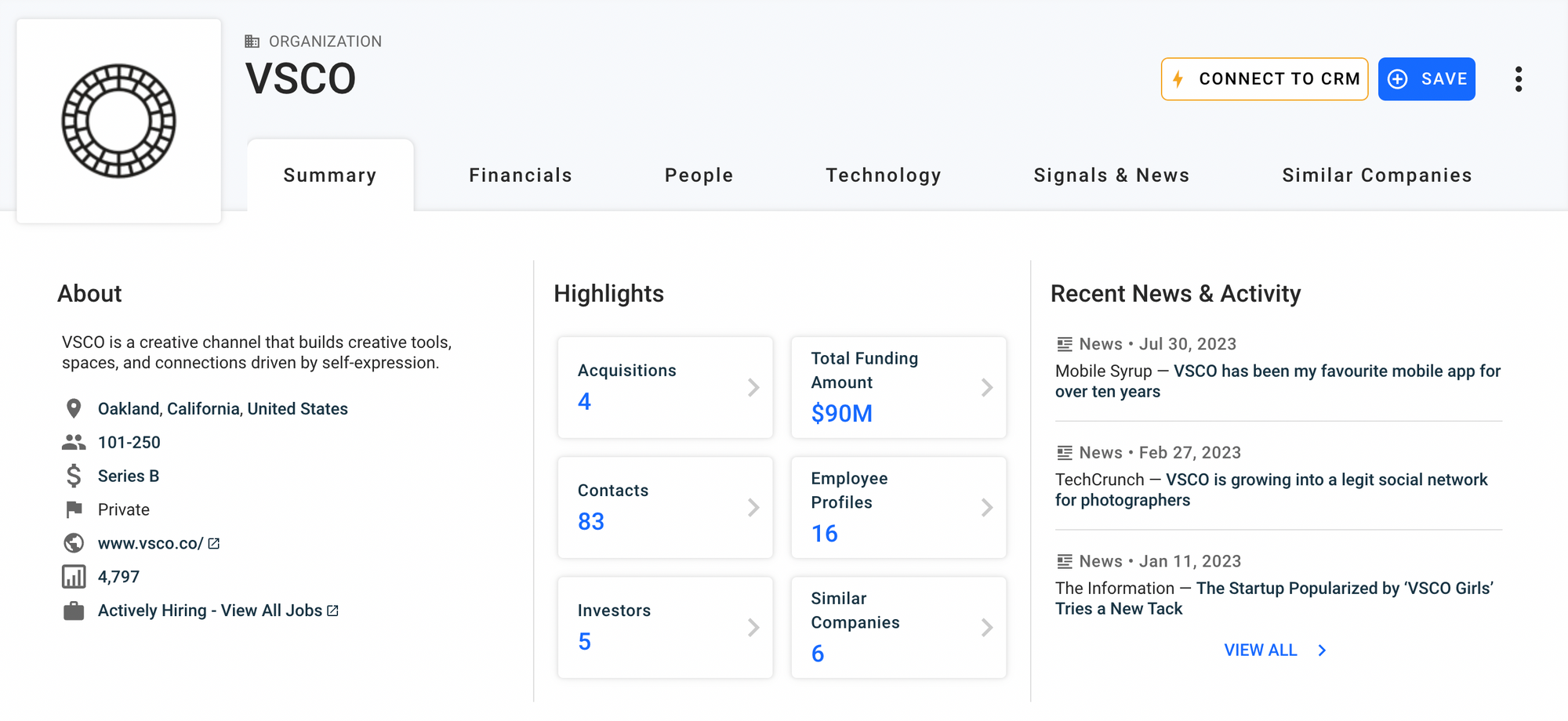The image size is (1568, 721).
Task: Expand Total Funding Amount card chevron
Action: point(986,387)
